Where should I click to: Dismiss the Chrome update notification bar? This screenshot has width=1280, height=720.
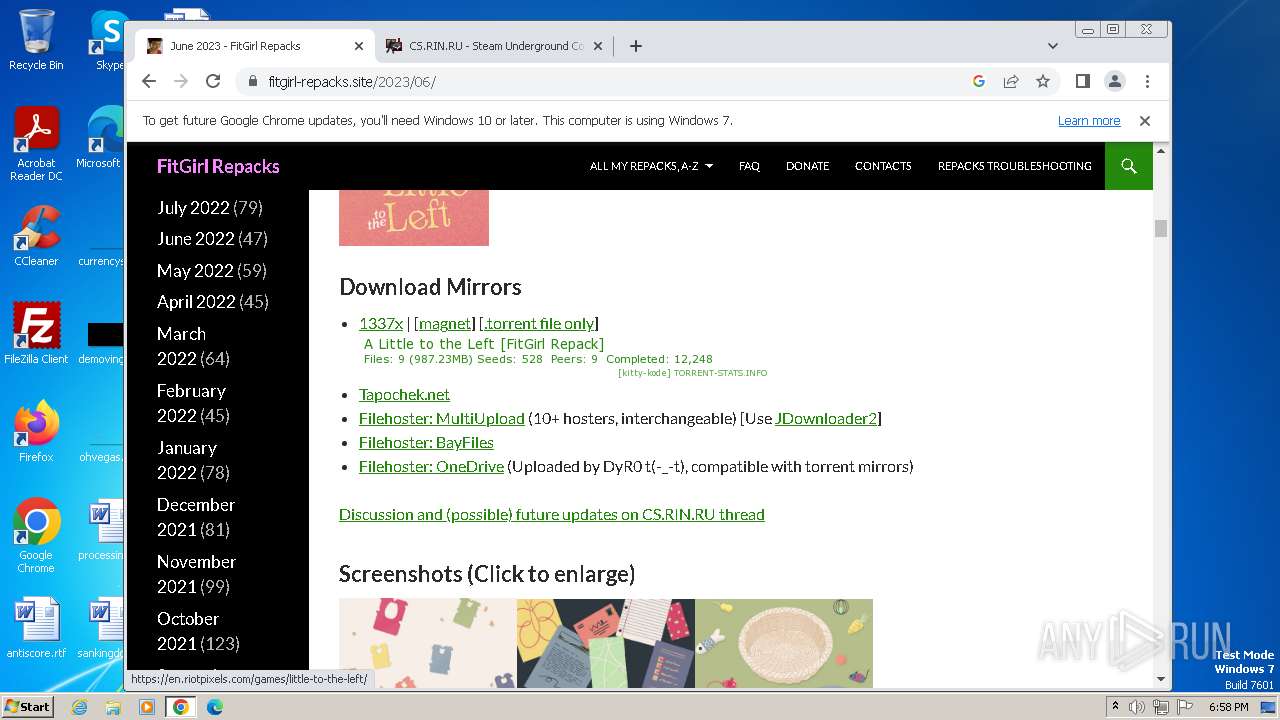click(1145, 120)
